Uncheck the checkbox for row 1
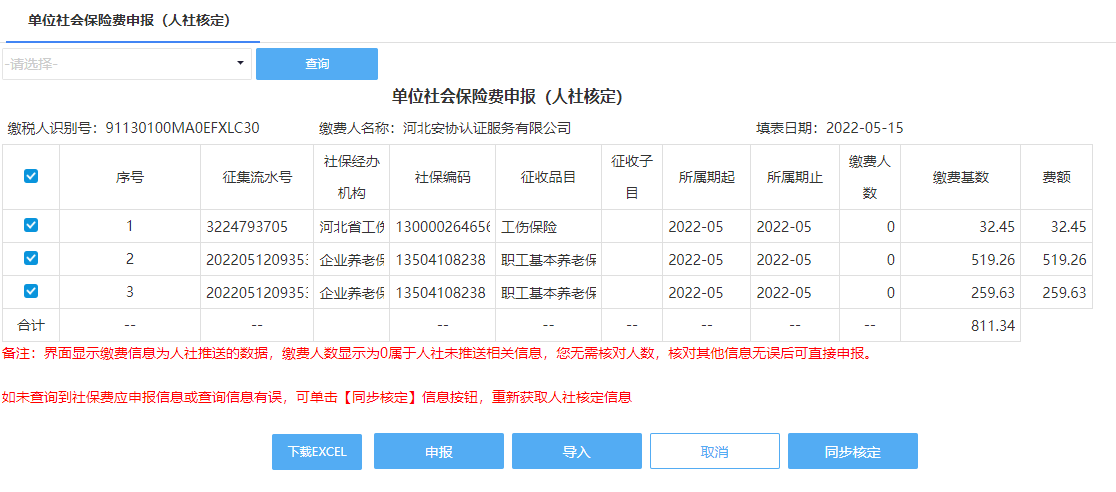The image size is (1116, 492). click(x=31, y=226)
